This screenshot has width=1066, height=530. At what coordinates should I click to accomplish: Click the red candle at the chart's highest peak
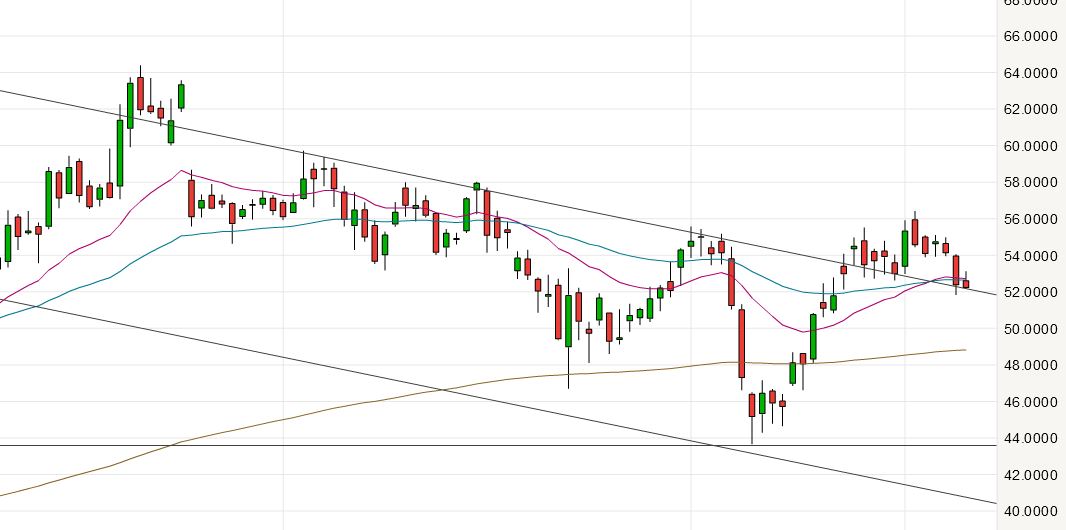140,92
